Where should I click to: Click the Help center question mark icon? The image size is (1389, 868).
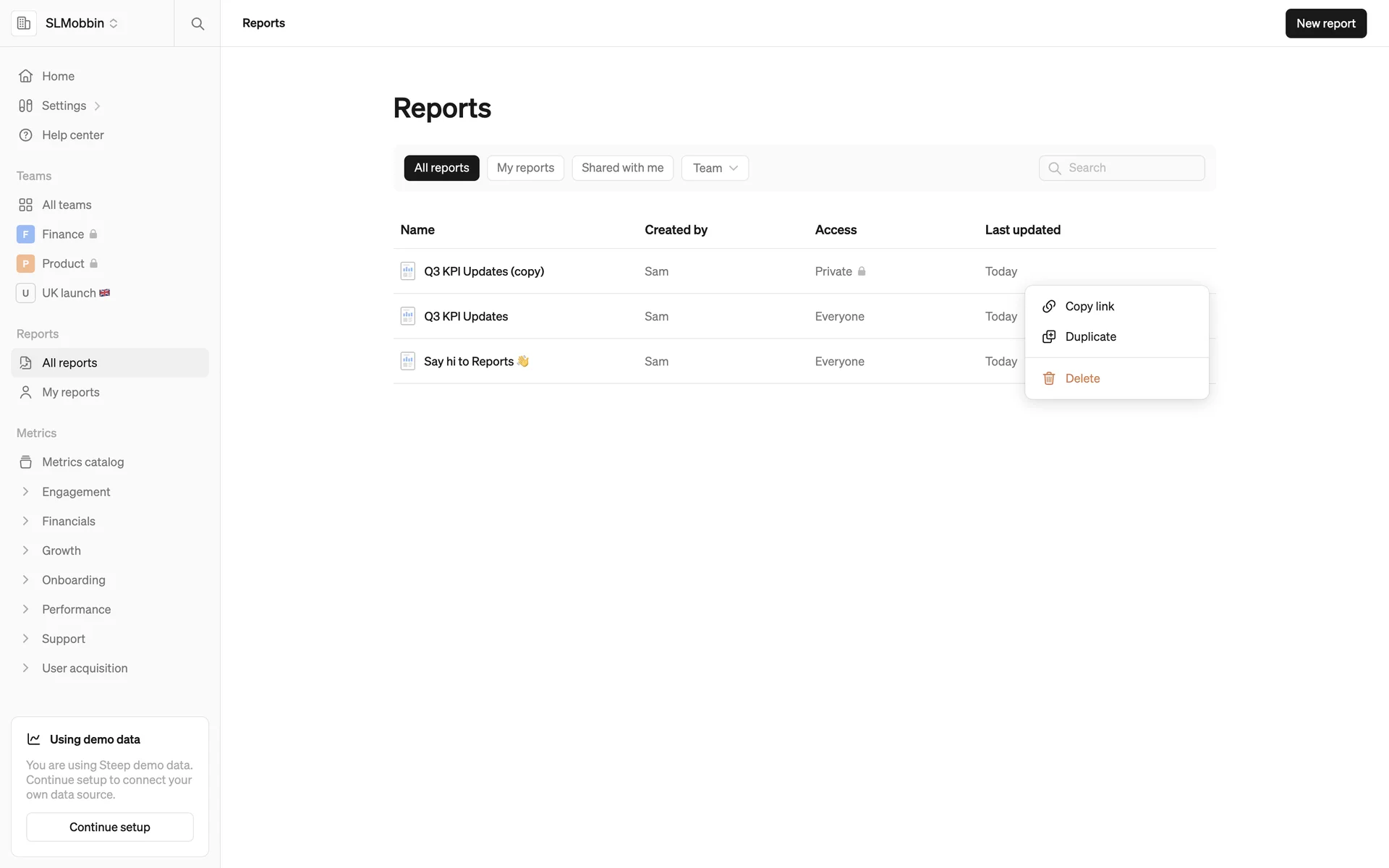point(26,135)
